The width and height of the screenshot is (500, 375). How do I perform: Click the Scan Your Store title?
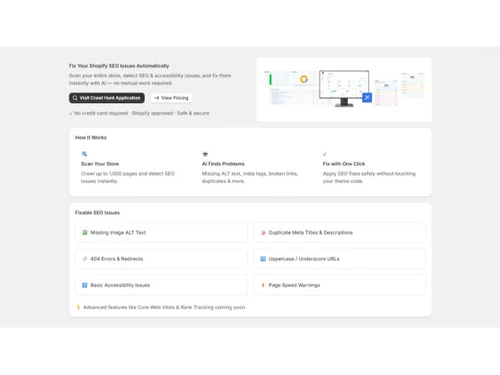click(x=100, y=164)
